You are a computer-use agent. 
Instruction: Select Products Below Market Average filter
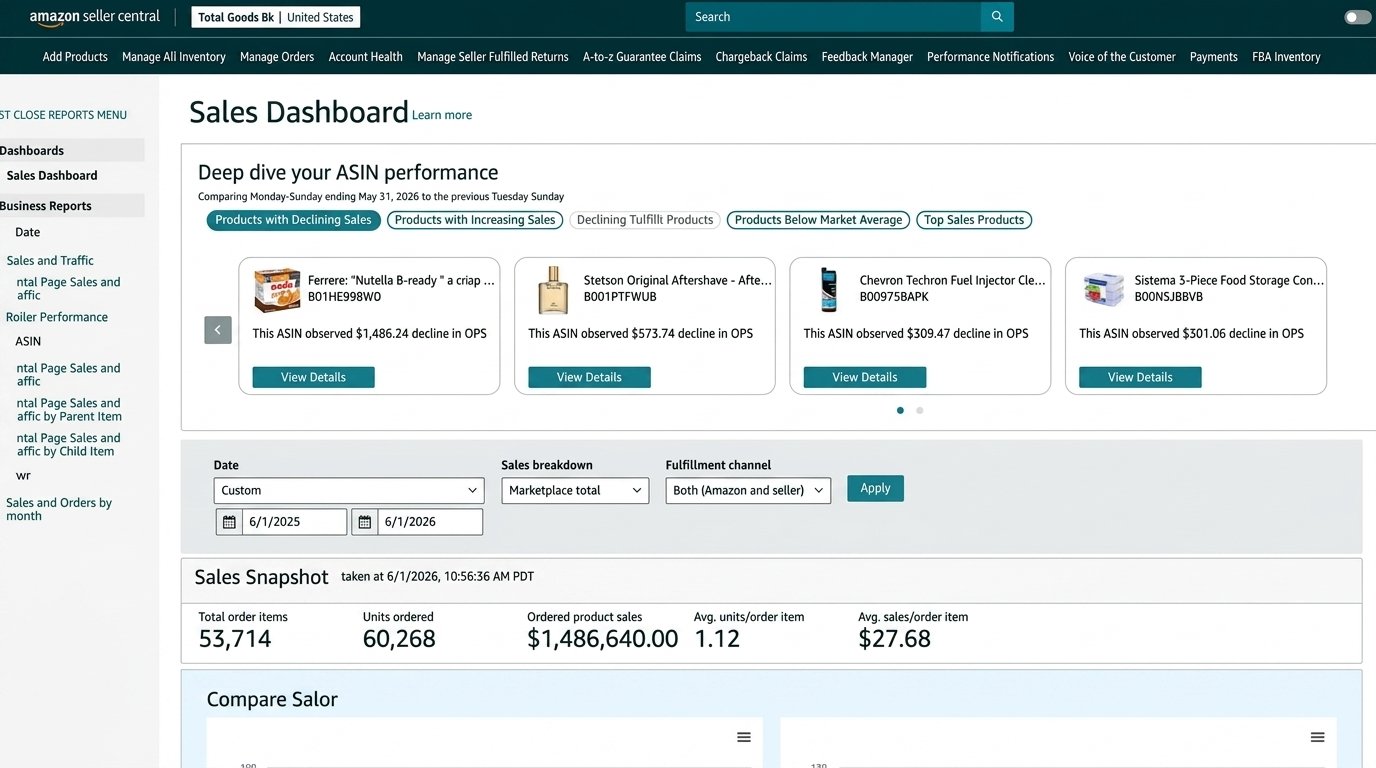[x=819, y=220]
